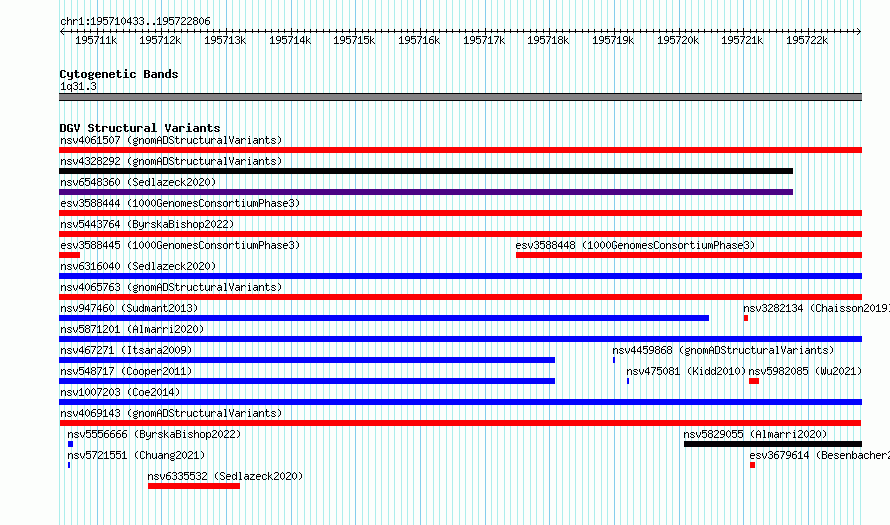Select the red mark under esv3679614
890x525 pixels.
tap(752, 465)
